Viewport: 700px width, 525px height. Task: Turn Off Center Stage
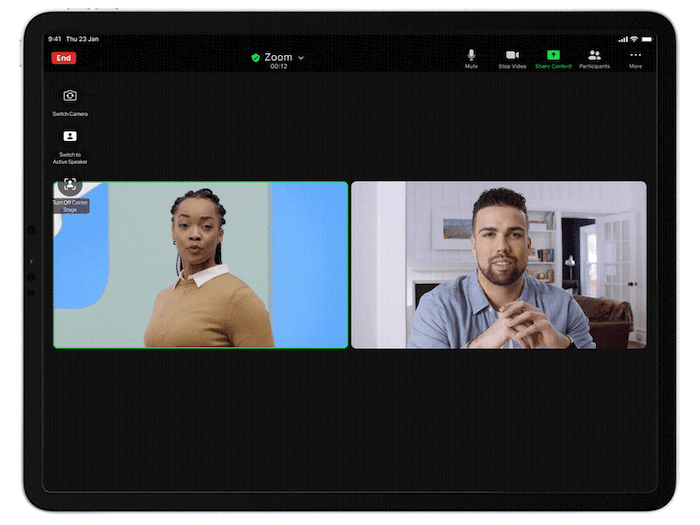click(x=70, y=185)
